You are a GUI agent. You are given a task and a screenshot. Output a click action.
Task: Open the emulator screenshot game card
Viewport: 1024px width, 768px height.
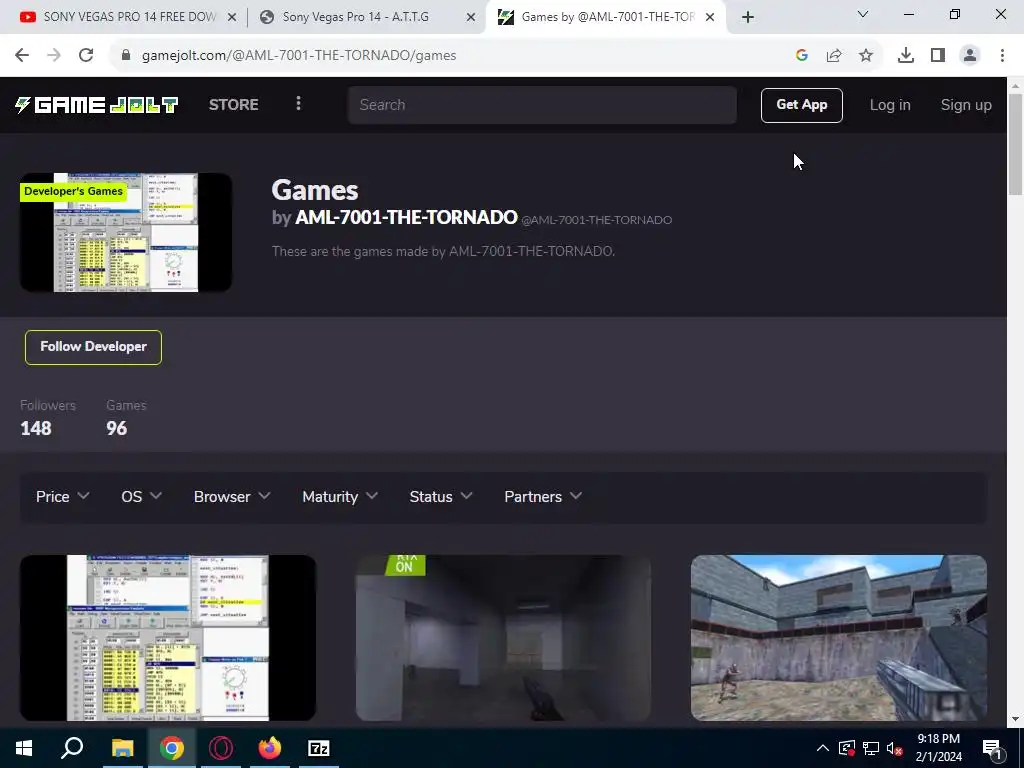[x=168, y=638]
